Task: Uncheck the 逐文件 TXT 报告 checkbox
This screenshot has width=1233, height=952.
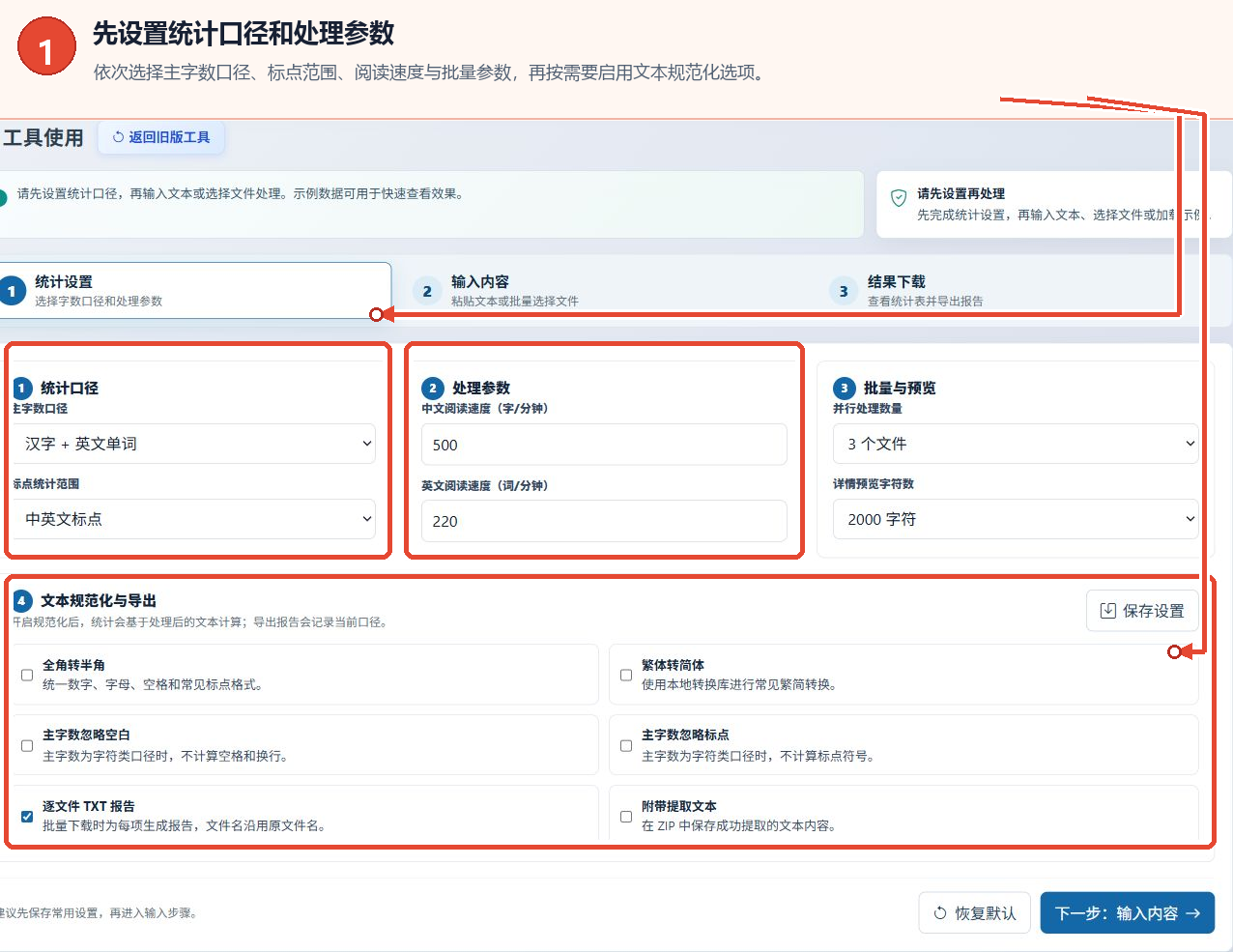Action: 27,816
